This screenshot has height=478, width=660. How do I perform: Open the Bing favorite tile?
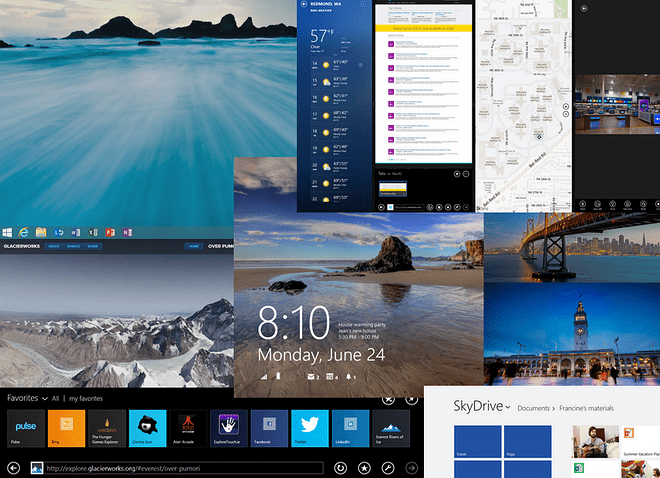(67, 428)
